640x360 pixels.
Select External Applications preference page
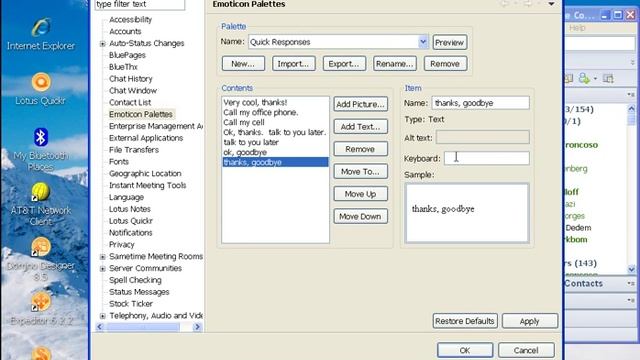(x=146, y=138)
